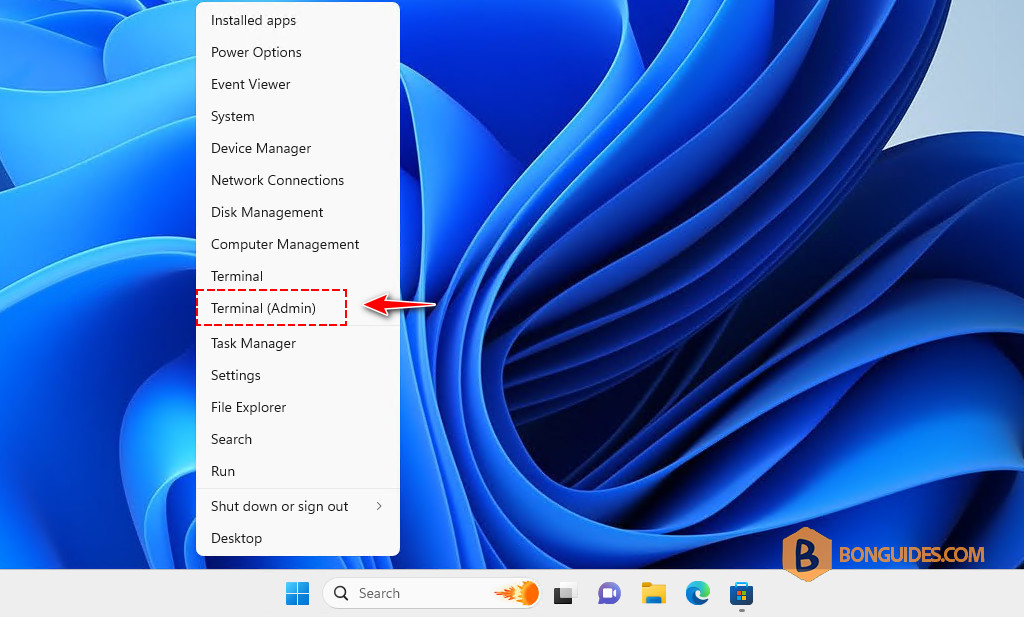Open Power Options entry
This screenshot has width=1024, height=617.
298,53
